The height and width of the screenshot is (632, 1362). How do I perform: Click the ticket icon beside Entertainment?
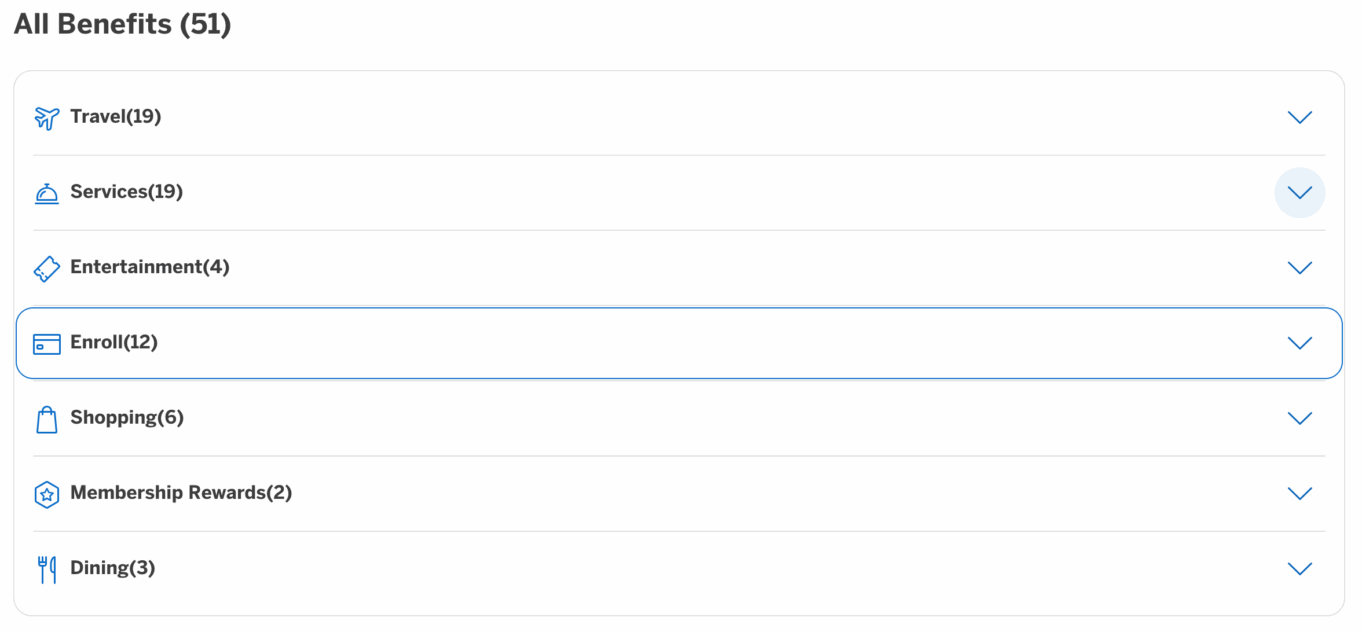tap(47, 268)
